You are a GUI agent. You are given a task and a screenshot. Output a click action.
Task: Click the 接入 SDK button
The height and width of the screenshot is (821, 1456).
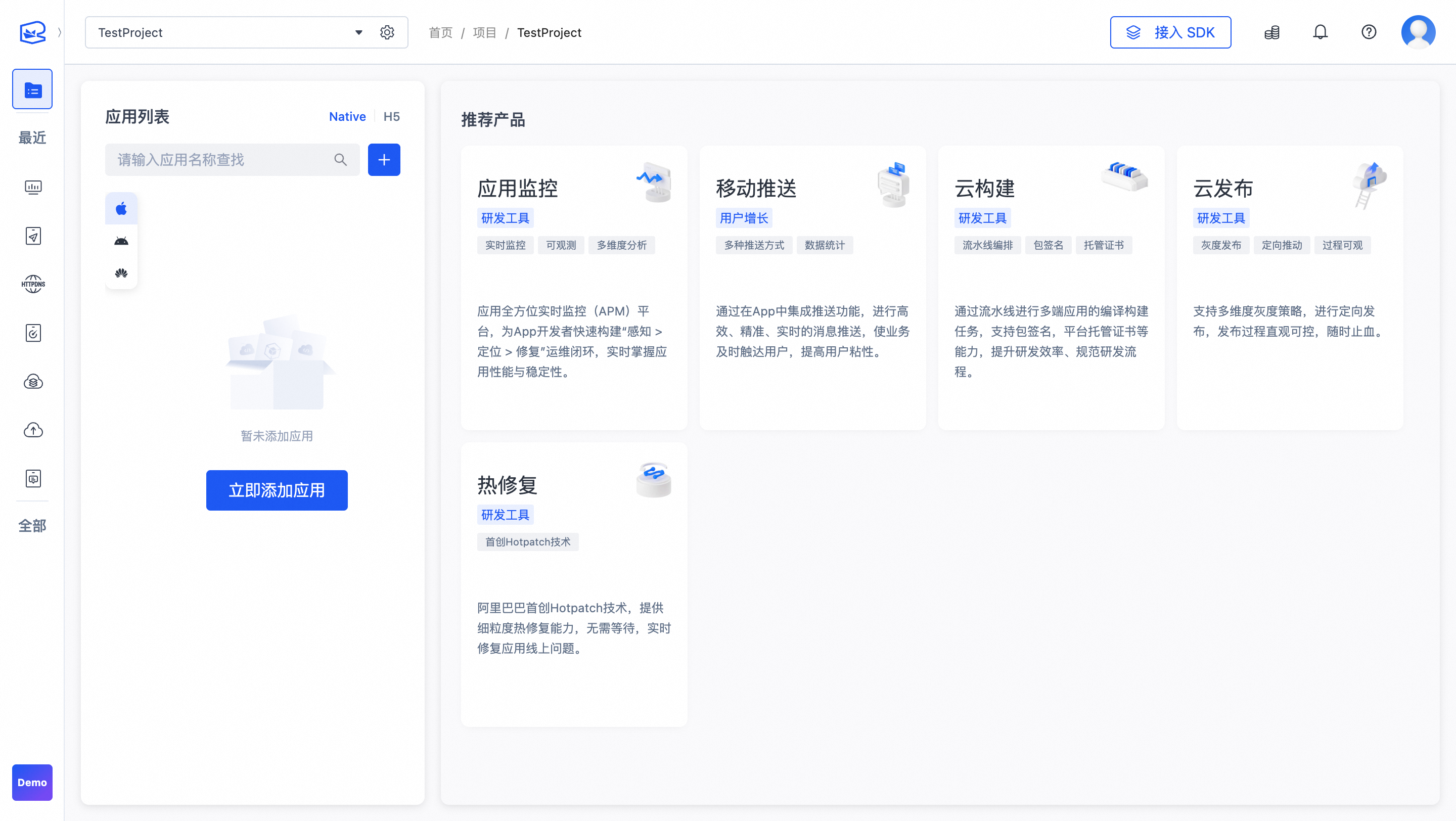(1170, 32)
